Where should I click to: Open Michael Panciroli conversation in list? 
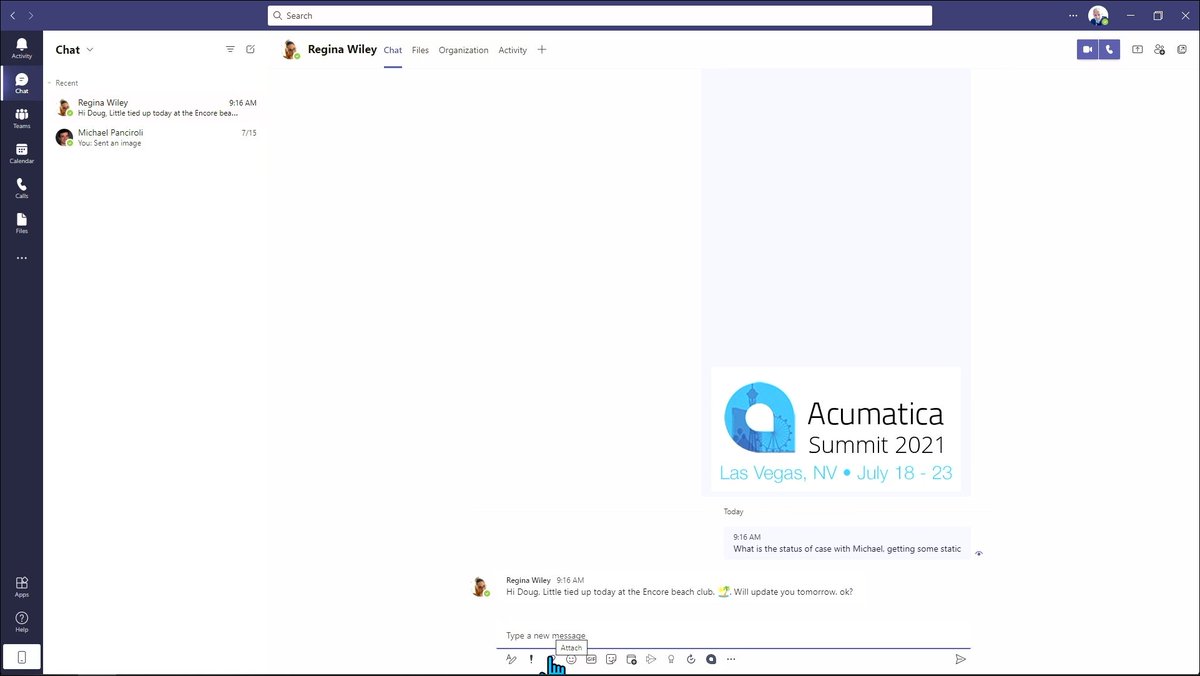(156, 138)
